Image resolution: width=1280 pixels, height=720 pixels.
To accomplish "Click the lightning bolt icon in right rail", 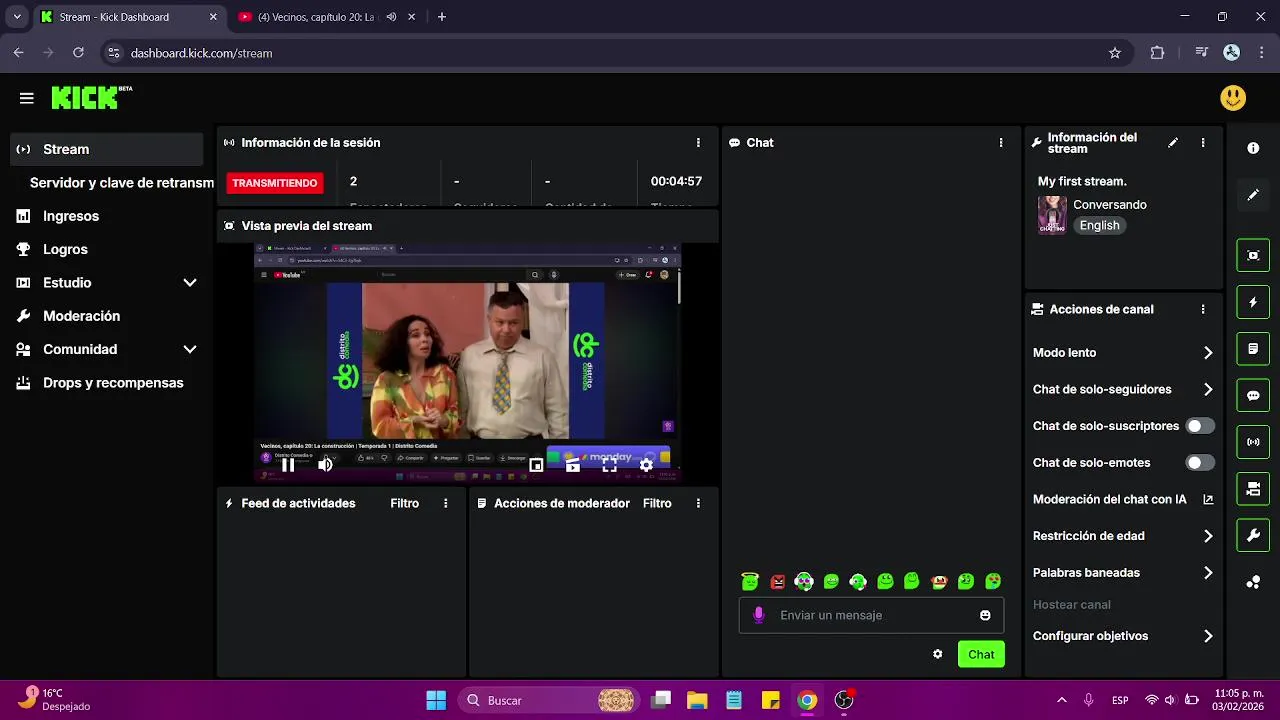I will [1253, 302].
